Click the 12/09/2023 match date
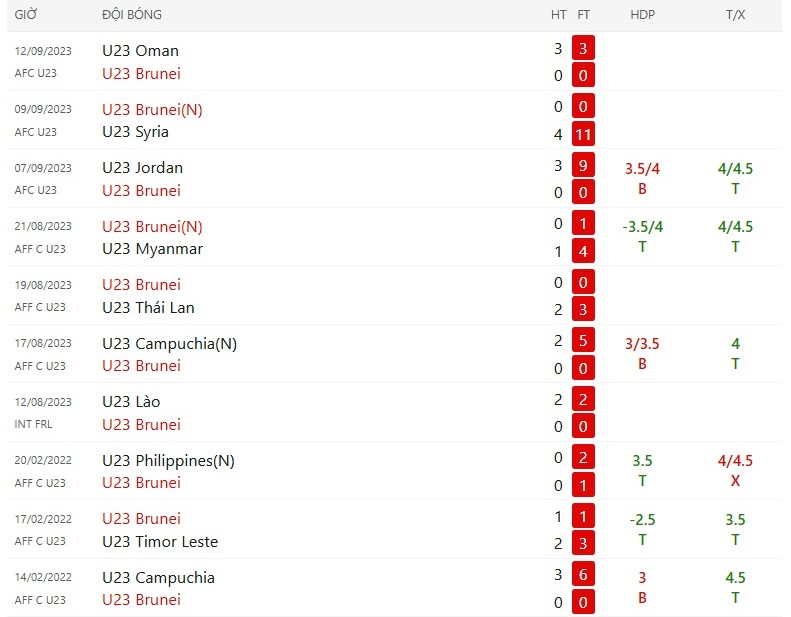 coord(43,51)
